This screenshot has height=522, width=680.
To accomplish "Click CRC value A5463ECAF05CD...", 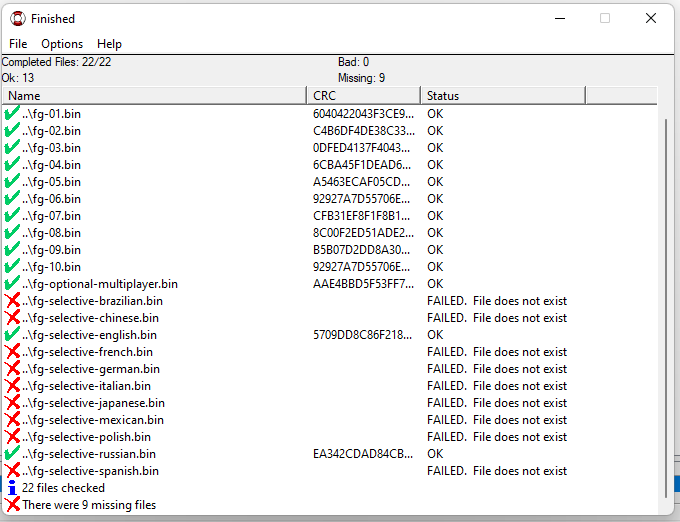I will [x=361, y=182].
